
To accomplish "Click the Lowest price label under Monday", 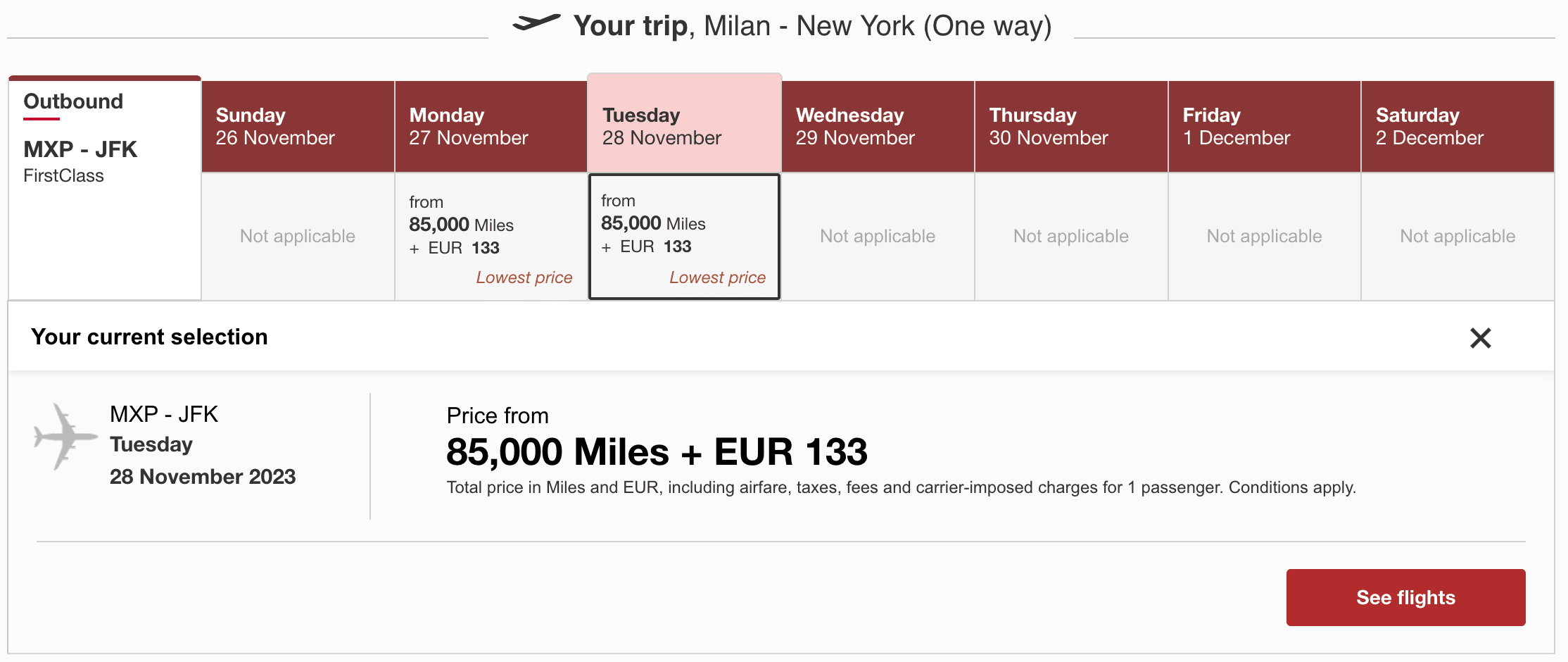I will (524, 277).
